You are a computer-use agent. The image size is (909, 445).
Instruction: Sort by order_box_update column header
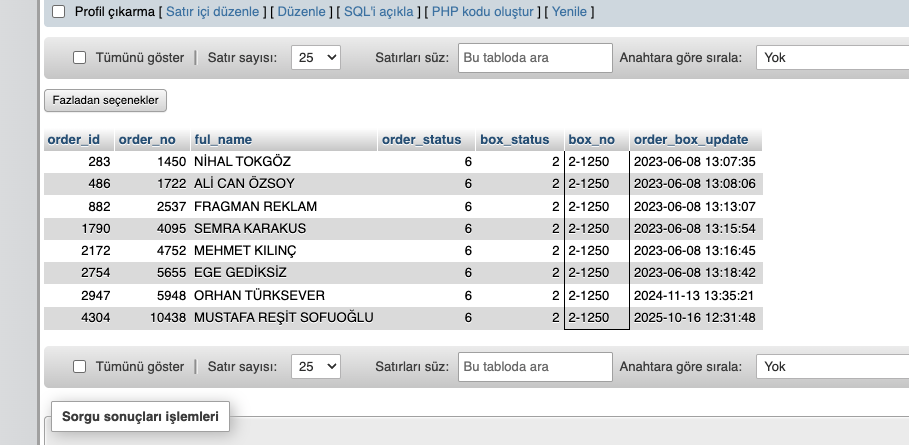[x=691, y=140]
